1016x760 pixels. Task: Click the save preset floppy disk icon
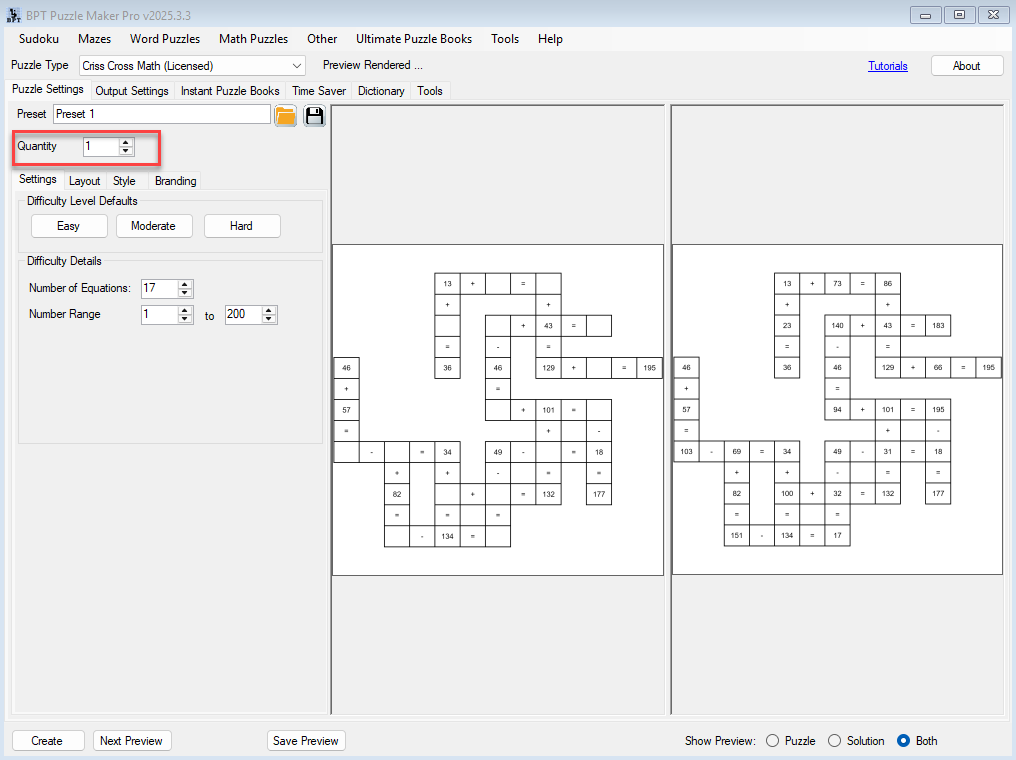coord(315,115)
